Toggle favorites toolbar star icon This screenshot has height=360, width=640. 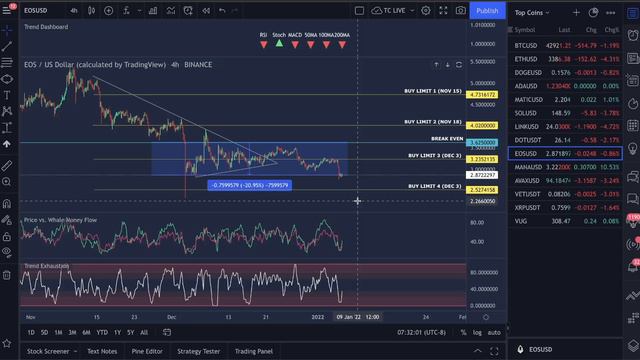coord(7,344)
